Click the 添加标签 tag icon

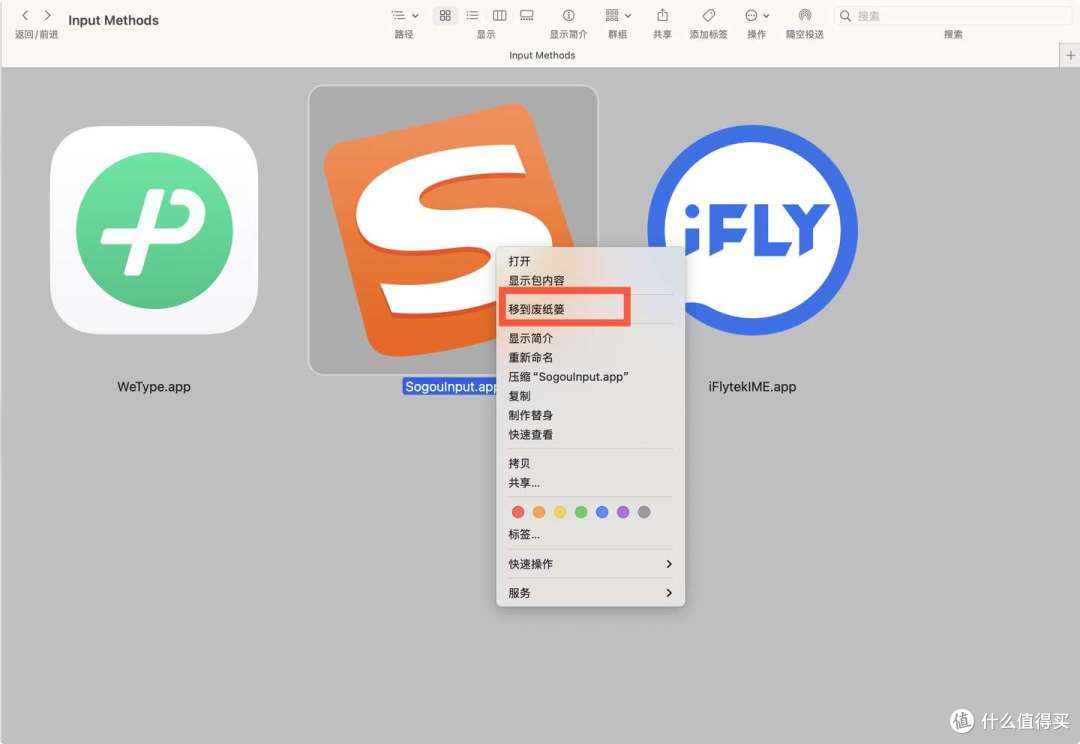tap(709, 15)
